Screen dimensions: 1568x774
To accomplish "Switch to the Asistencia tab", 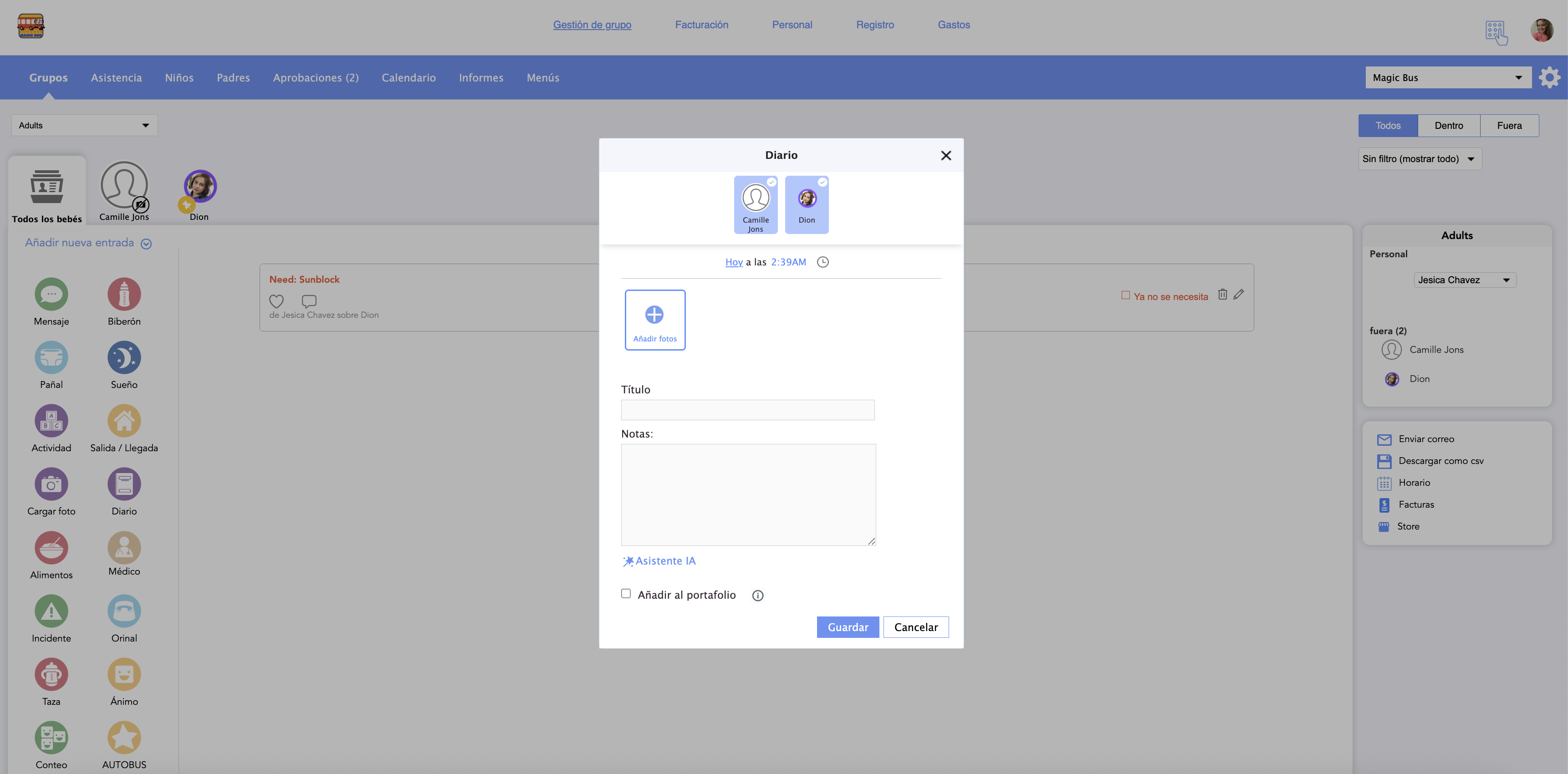I will pyautogui.click(x=116, y=78).
